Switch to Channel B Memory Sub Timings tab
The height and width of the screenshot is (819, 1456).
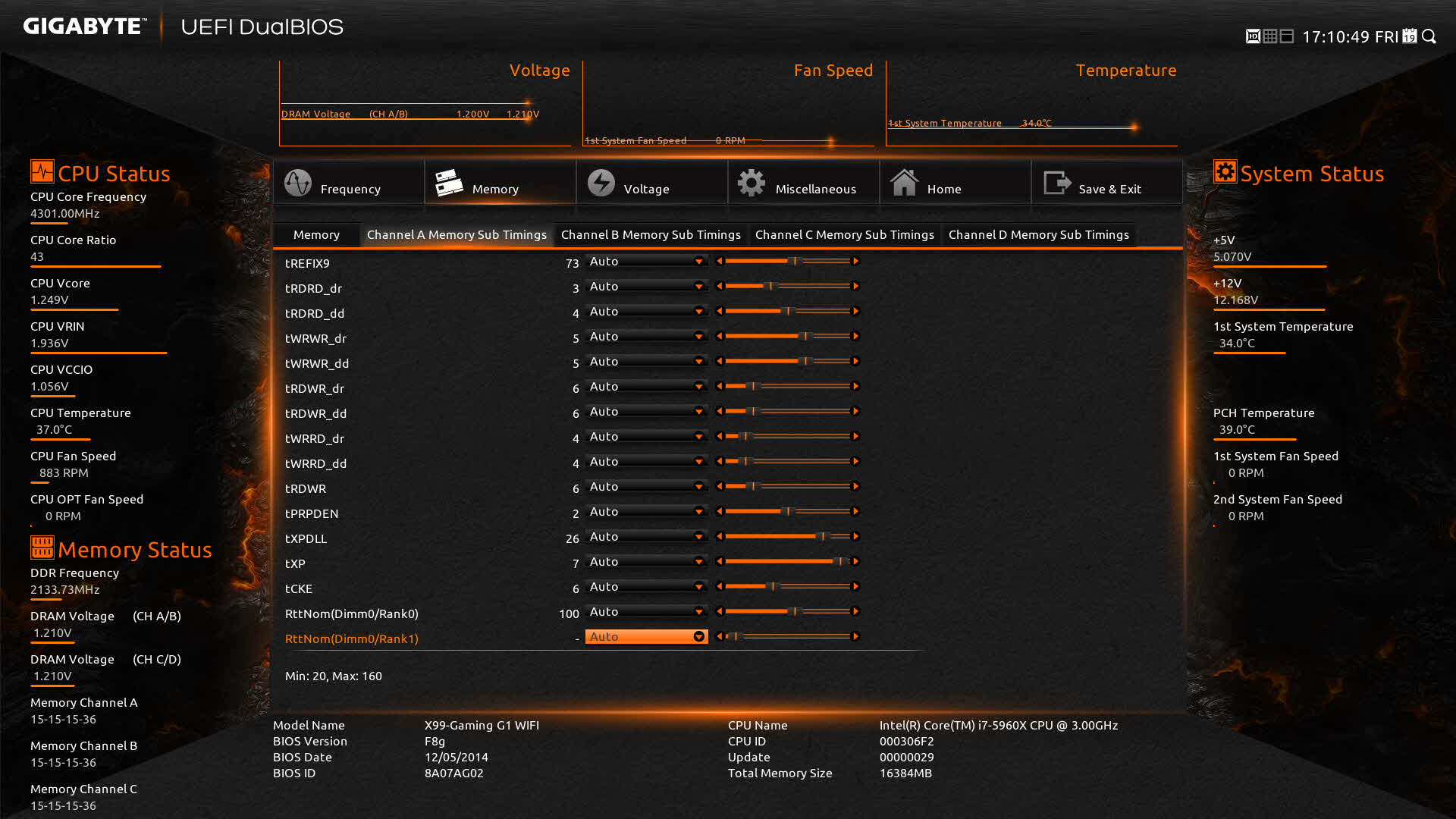[651, 235]
